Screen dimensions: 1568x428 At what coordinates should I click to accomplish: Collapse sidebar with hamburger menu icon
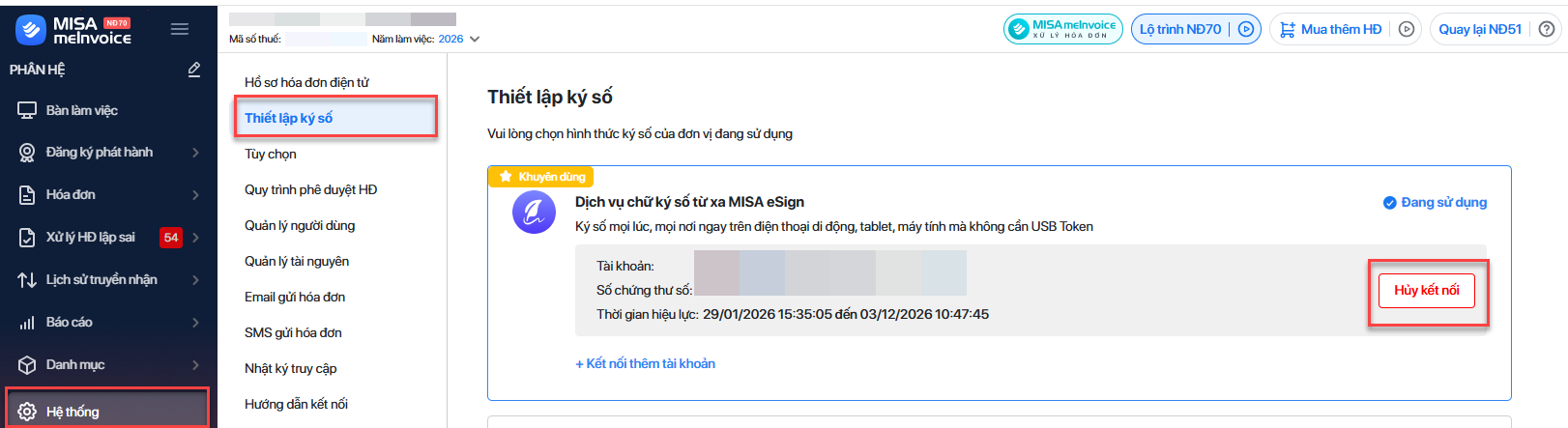pos(180,29)
